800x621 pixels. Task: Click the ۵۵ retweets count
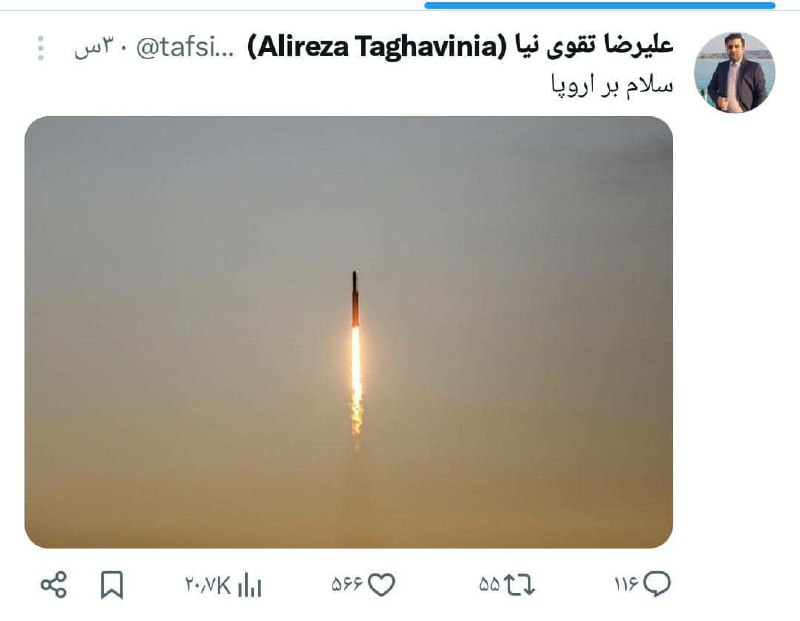489,585
